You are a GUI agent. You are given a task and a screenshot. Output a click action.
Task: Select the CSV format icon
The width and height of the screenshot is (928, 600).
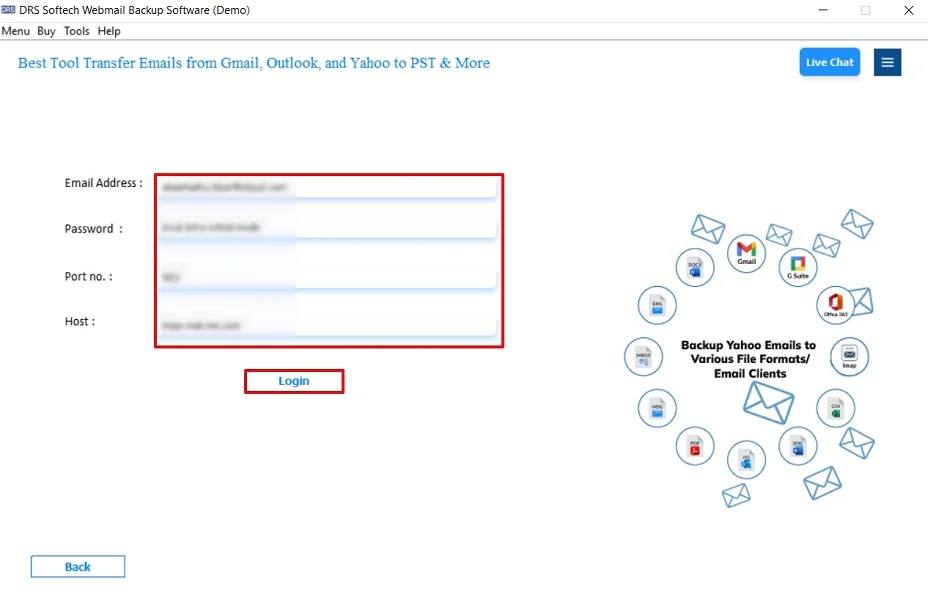click(x=836, y=408)
